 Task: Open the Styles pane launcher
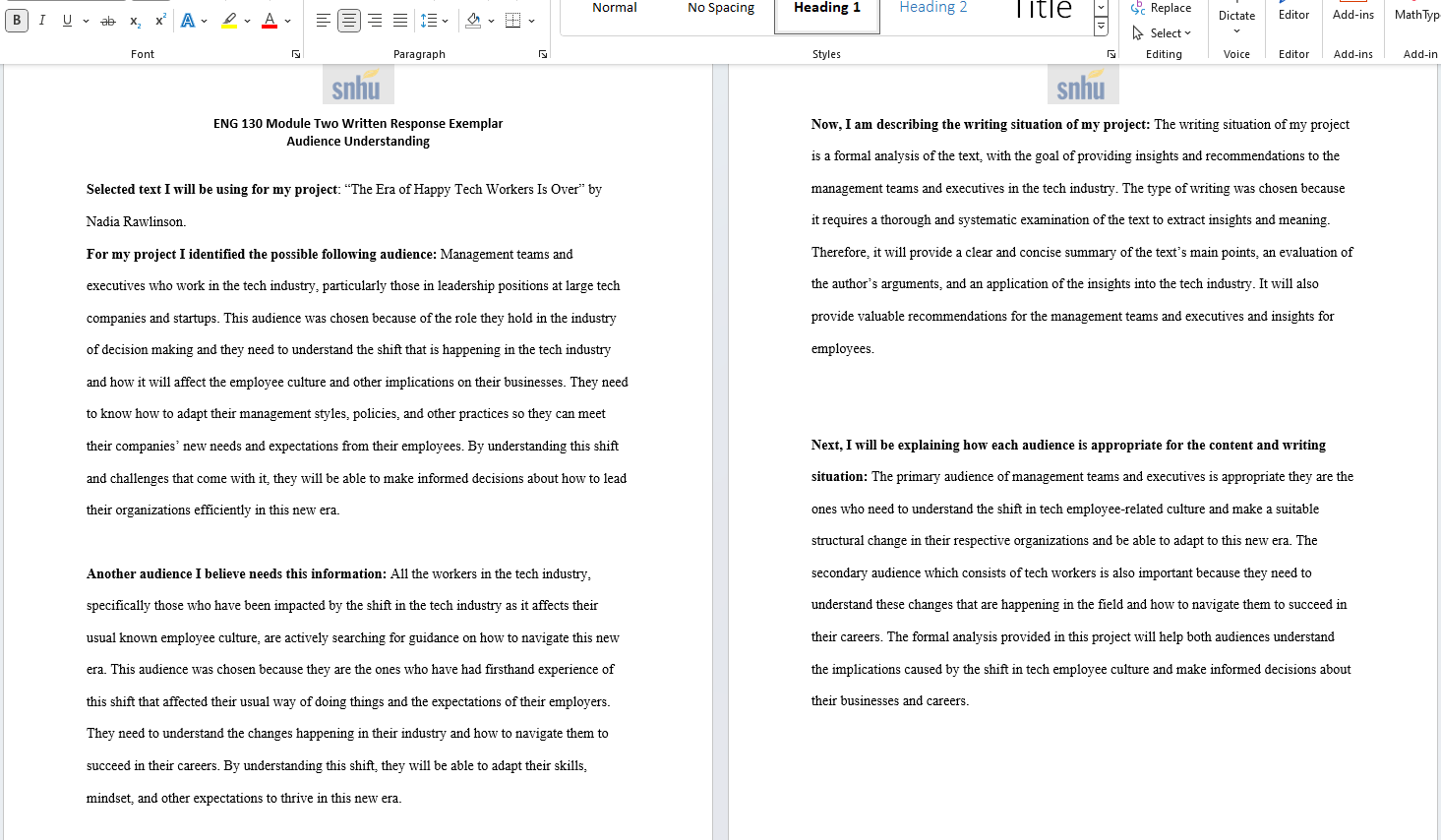(x=1111, y=54)
